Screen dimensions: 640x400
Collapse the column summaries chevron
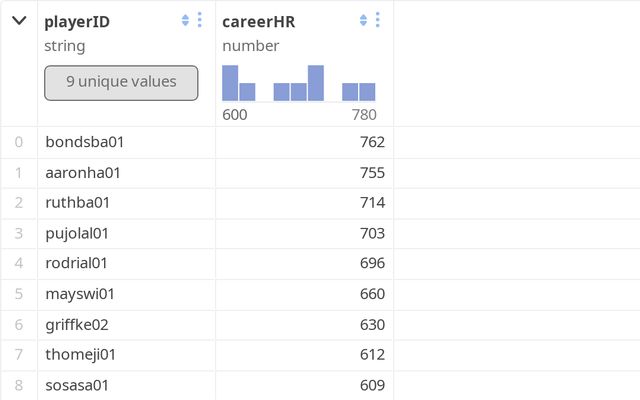tap(18, 21)
